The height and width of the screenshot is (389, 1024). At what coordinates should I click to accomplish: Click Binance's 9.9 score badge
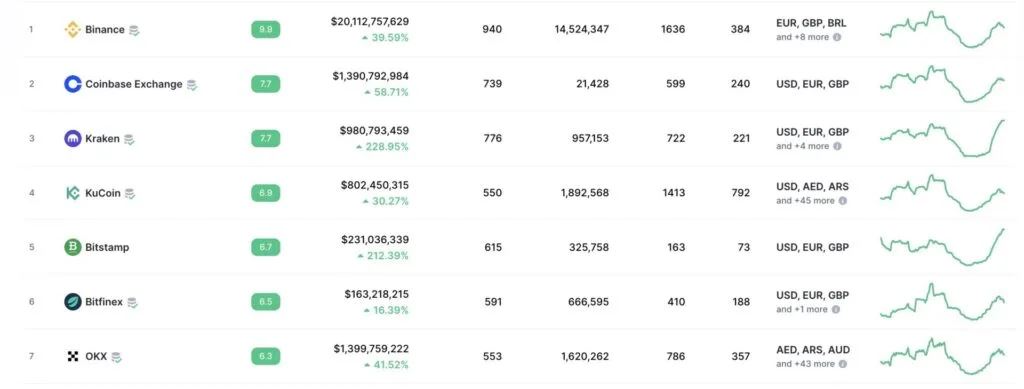[x=266, y=29]
